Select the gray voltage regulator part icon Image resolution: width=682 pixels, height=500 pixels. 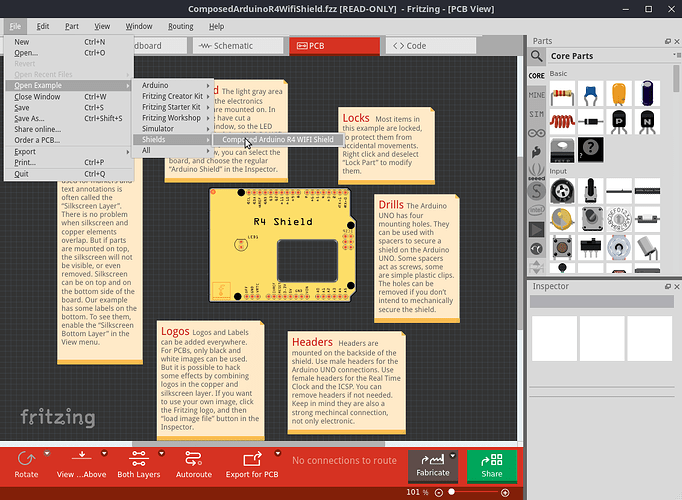pos(562,150)
